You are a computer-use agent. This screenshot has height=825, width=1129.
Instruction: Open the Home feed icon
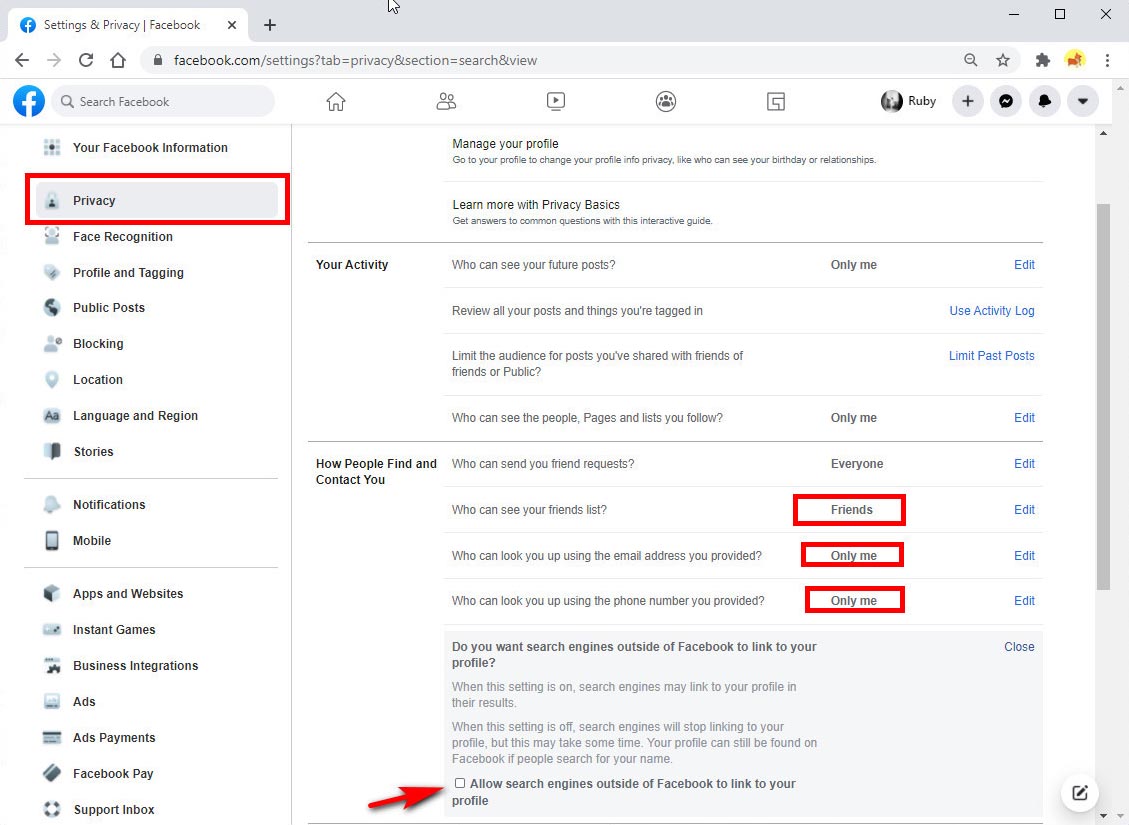pyautogui.click(x=336, y=102)
